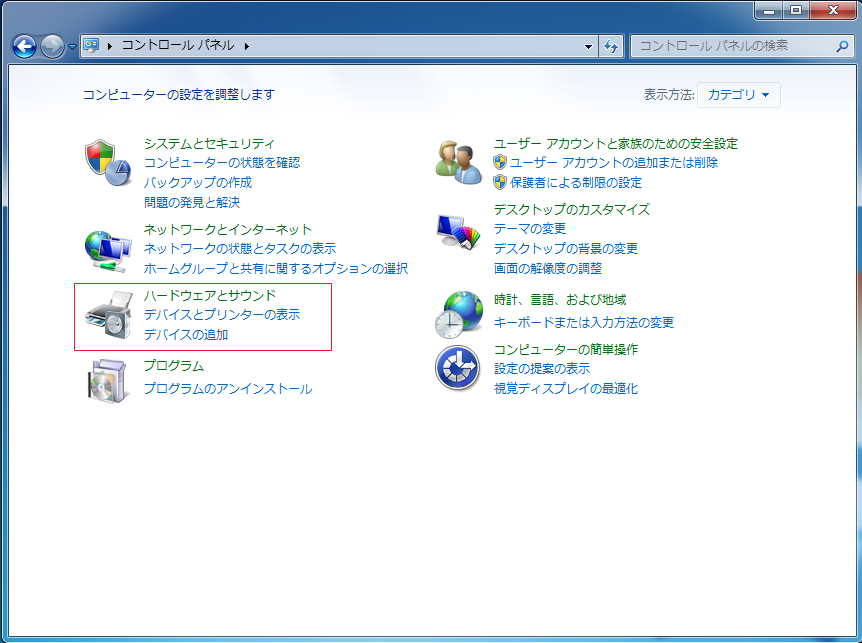Screen dimensions: 862x643
Task: Click the コントロール パネル breadcrumb item
Action: [x=178, y=45]
